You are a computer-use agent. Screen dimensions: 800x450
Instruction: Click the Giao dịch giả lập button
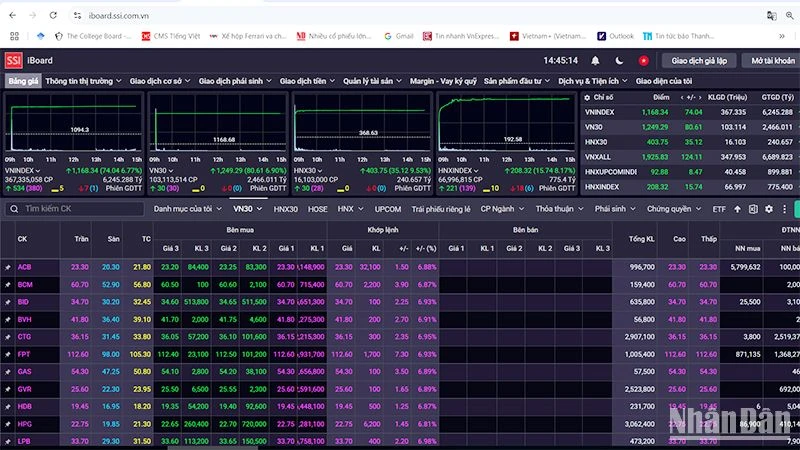pyautogui.click(x=699, y=60)
